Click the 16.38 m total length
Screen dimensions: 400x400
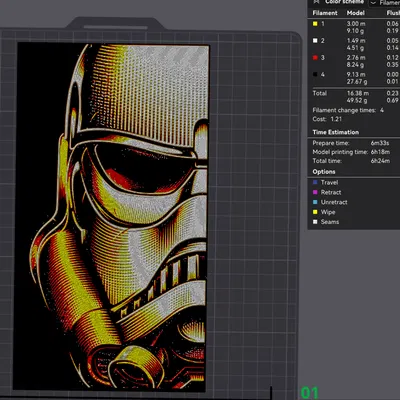pos(358,93)
